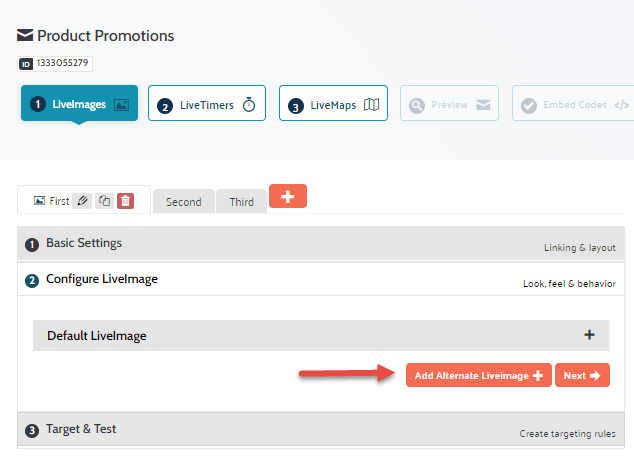Expand the Target & Test section
This screenshot has height=460, width=634.
click(x=81, y=430)
